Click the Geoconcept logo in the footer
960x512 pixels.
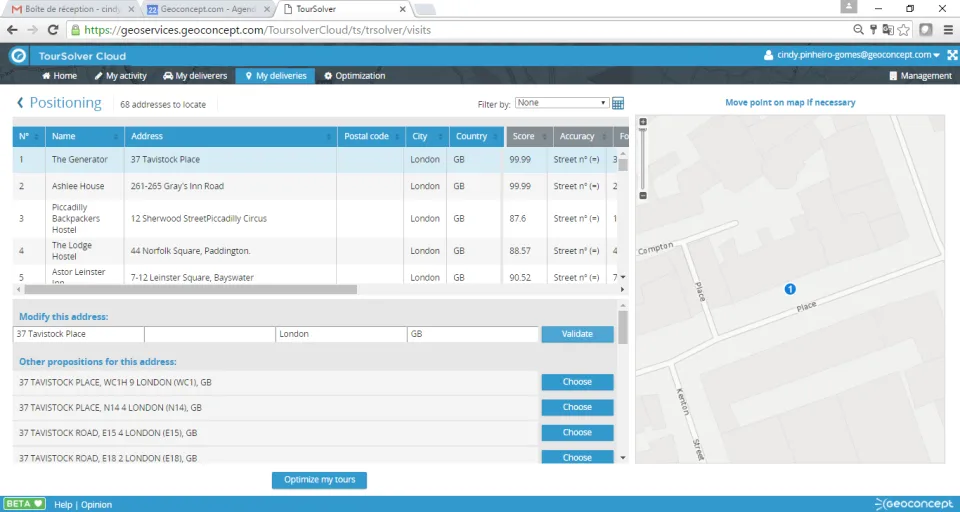[913, 503]
